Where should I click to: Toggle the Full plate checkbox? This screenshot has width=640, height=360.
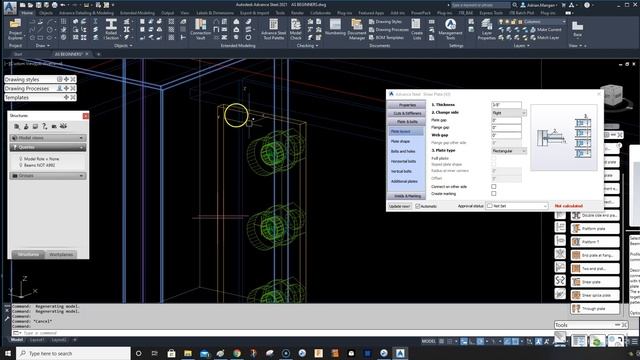coord(493,158)
